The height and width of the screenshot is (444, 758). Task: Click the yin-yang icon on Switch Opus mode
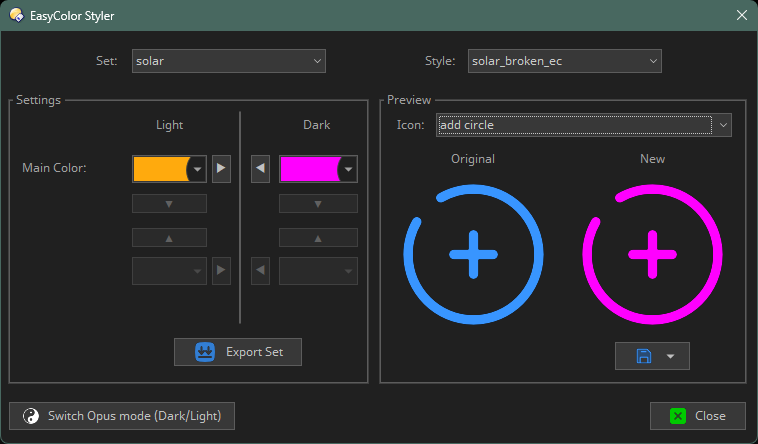(31, 416)
